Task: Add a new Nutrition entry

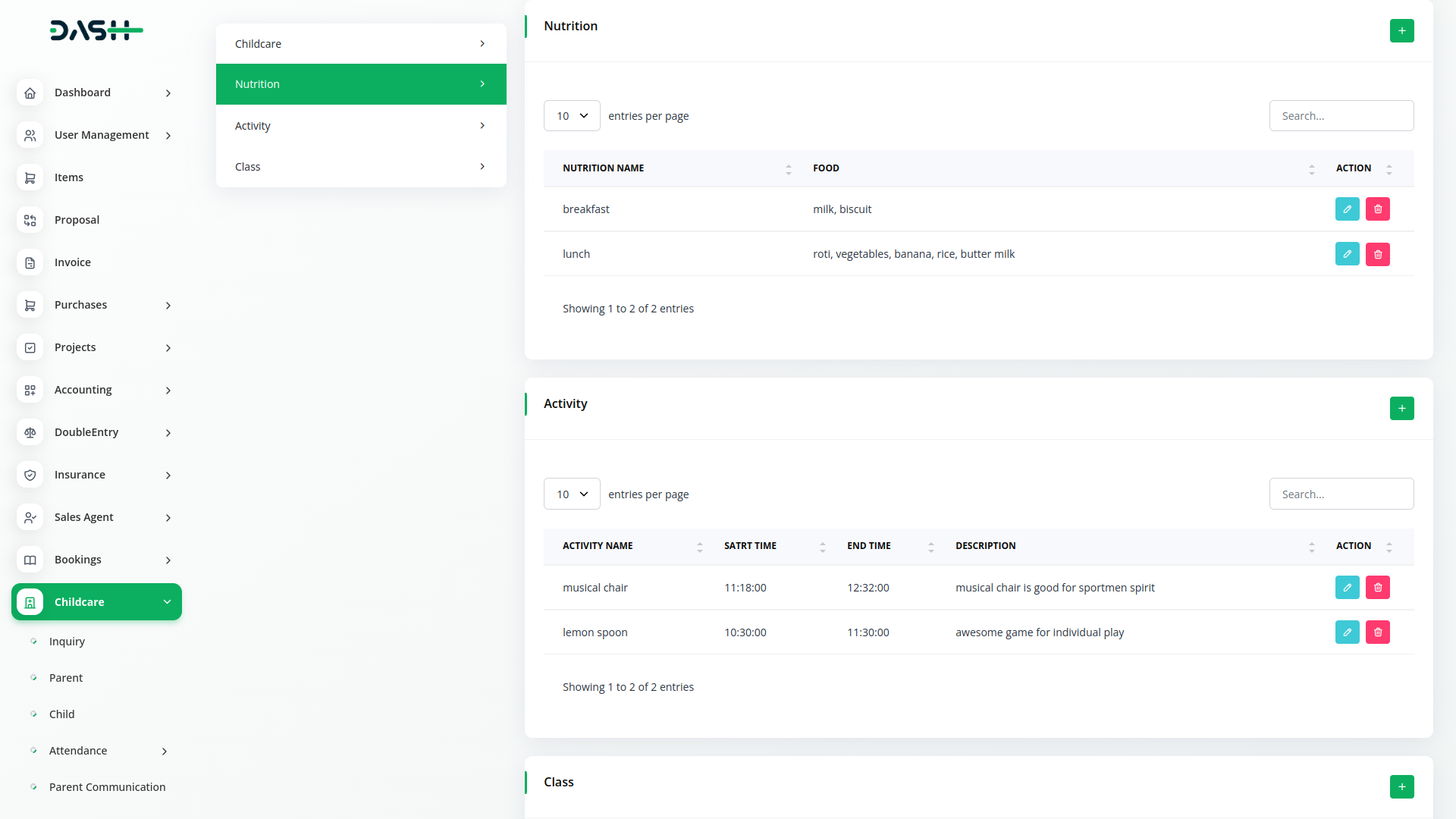Action: click(x=1401, y=31)
